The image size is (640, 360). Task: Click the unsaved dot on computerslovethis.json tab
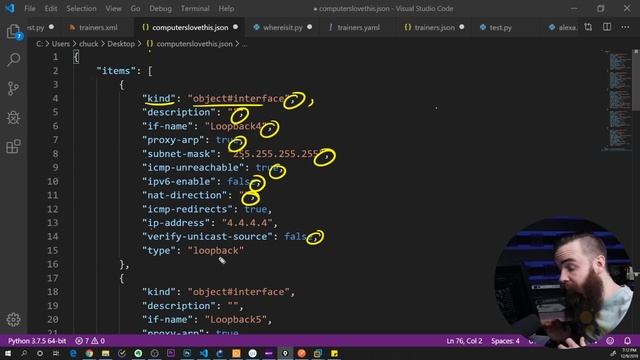(236, 27)
